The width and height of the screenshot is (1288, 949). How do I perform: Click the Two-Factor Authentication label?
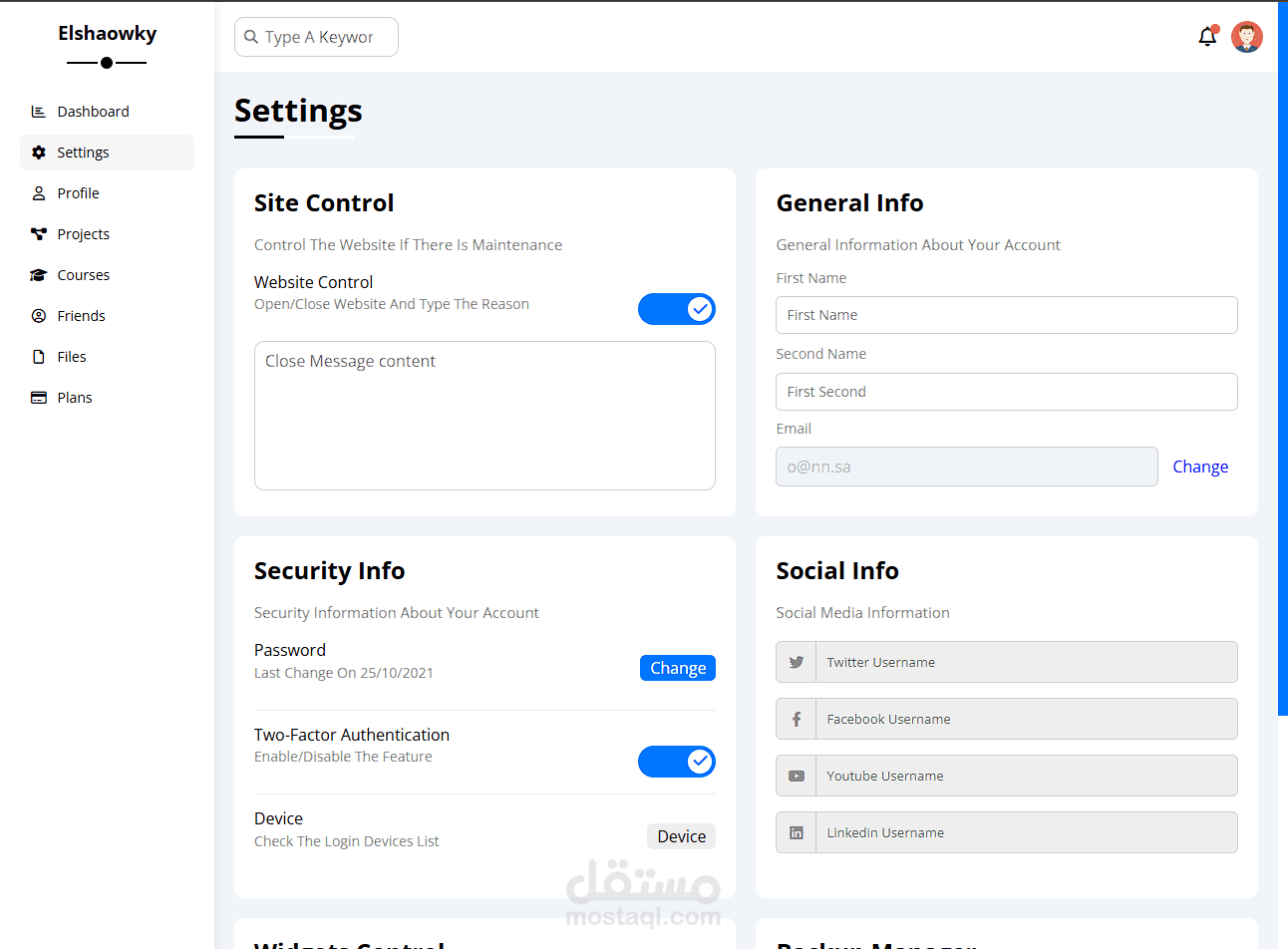(352, 735)
